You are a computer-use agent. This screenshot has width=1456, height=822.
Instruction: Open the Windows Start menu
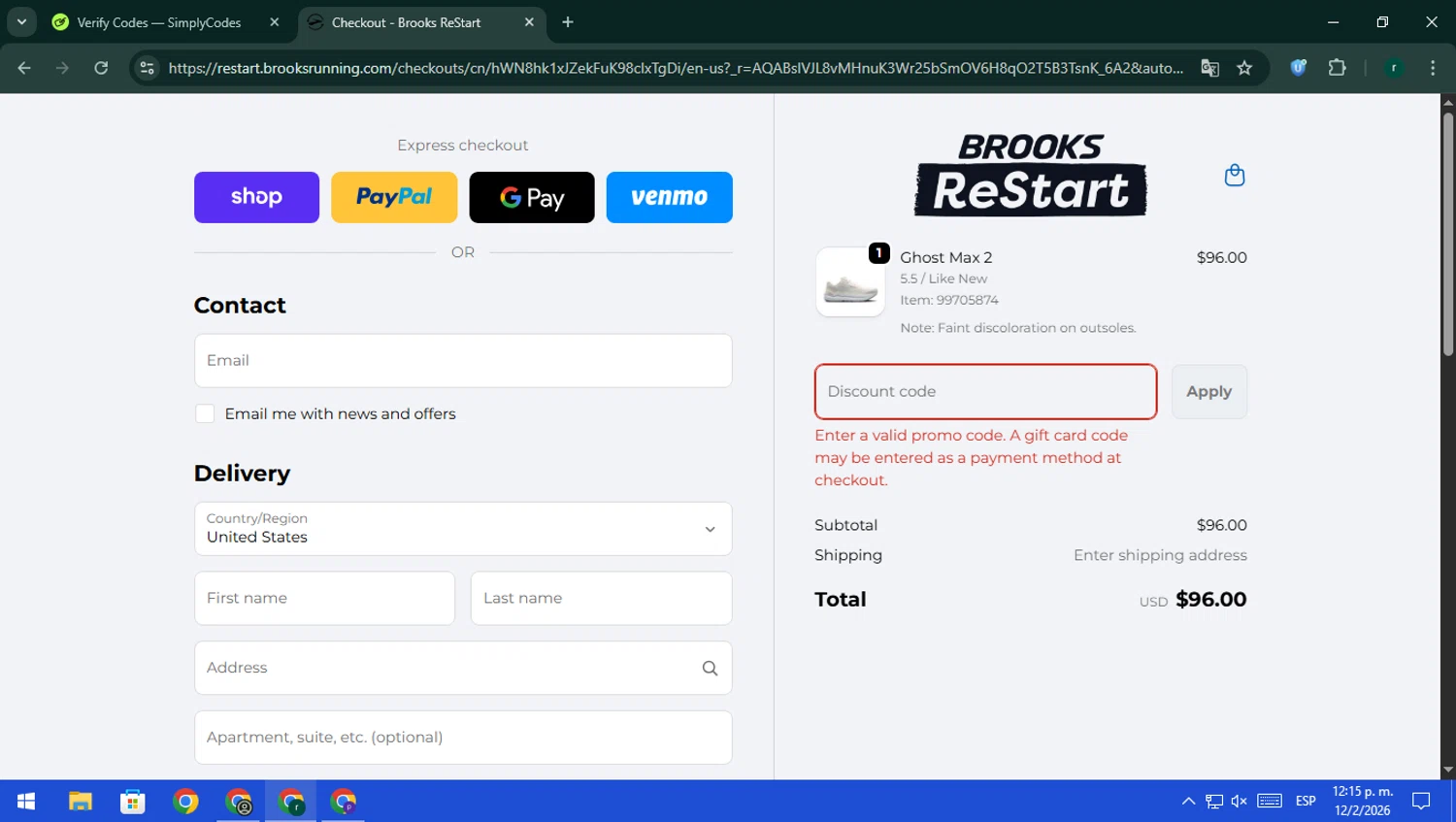tap(26, 802)
